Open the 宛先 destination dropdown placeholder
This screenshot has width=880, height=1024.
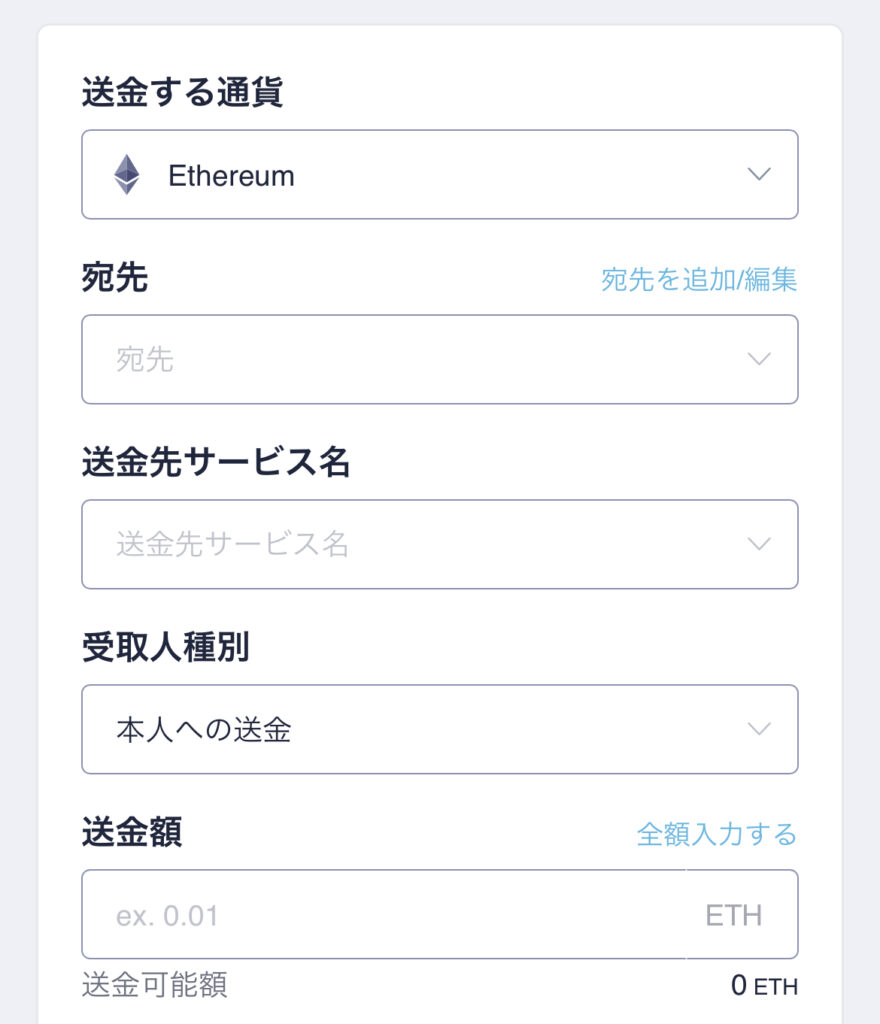pos(439,359)
